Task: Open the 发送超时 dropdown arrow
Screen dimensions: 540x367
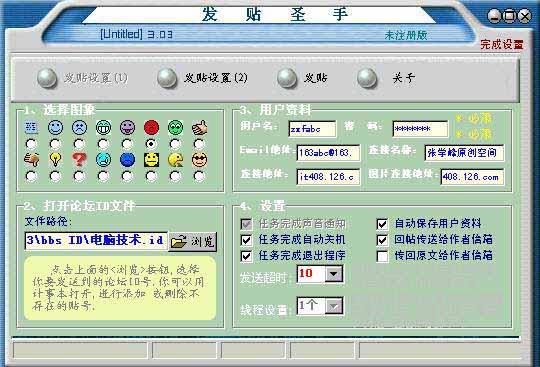Action: pyautogui.click(x=333, y=274)
